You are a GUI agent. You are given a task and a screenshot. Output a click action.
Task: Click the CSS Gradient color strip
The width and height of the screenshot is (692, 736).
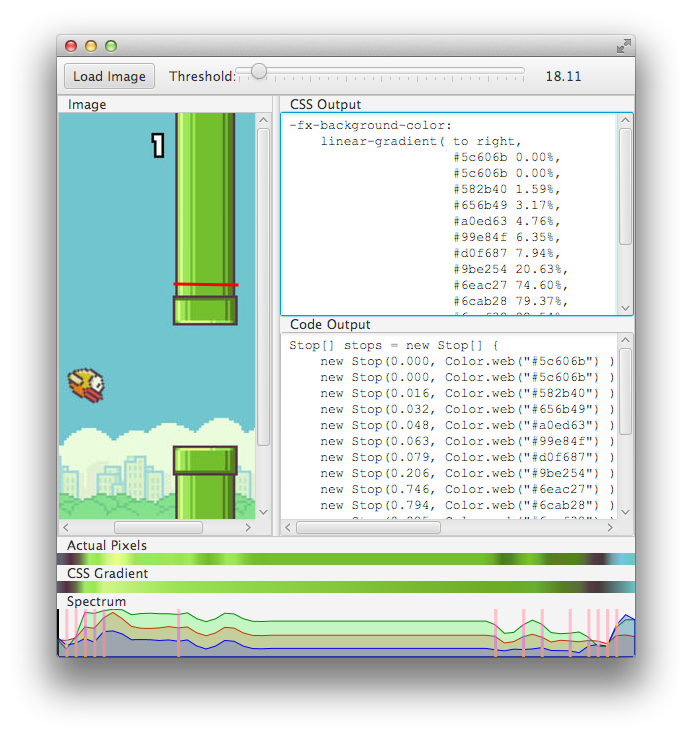pyautogui.click(x=346, y=587)
